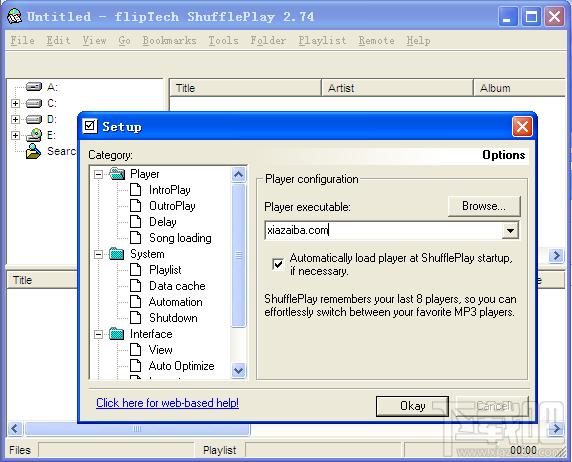572x462 pixels.
Task: Open the File menu
Action: 23,40
